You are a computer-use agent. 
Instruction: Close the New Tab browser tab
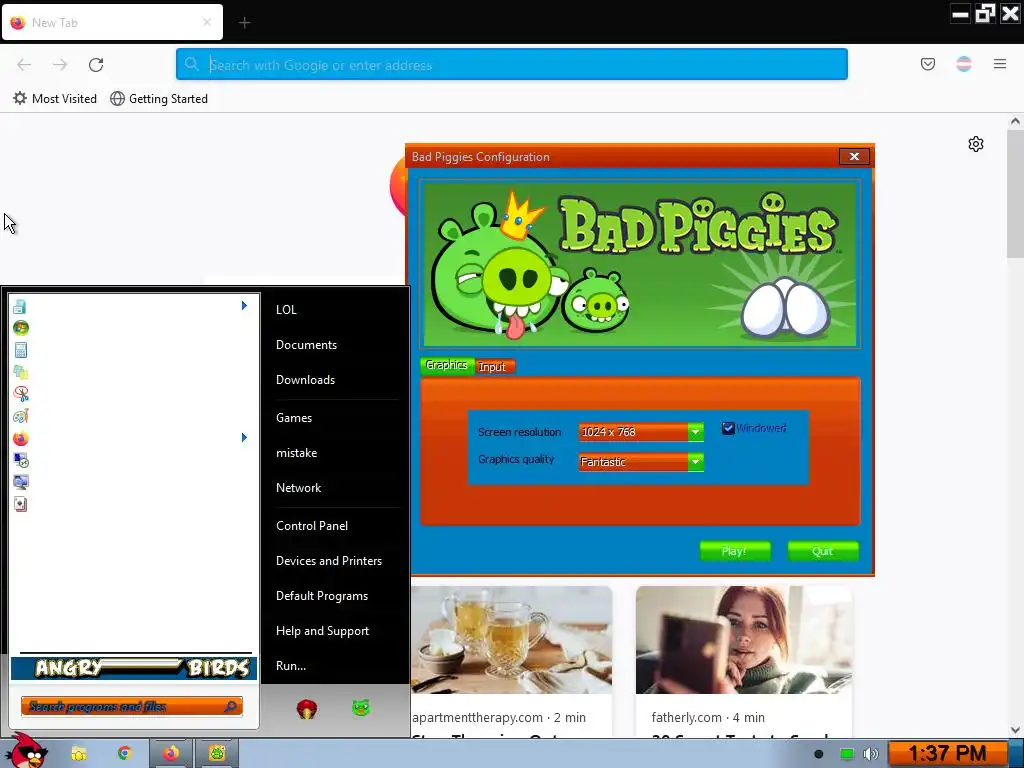(x=207, y=22)
